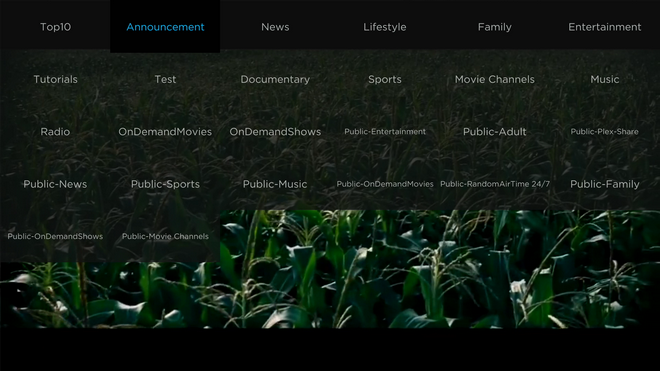The image size is (660, 371).
Task: Select the Tutorials category
Action: coord(55,79)
